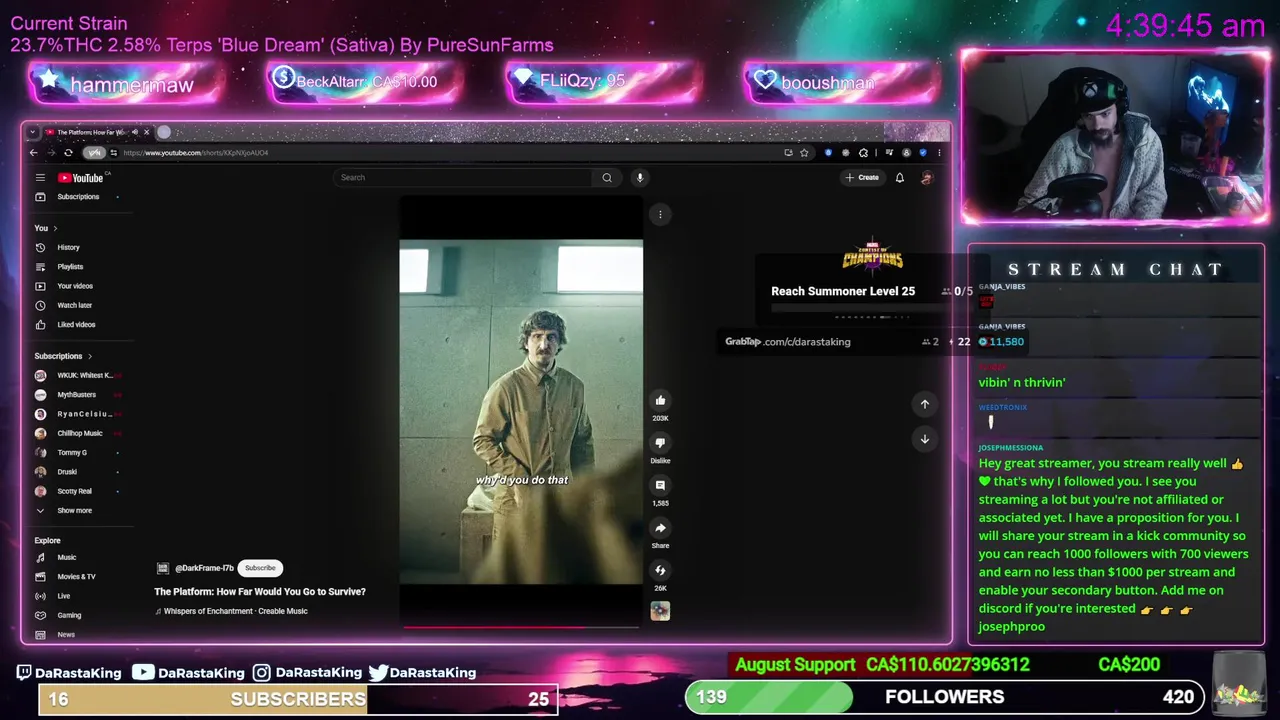Select The Platform browser tab

90,132
